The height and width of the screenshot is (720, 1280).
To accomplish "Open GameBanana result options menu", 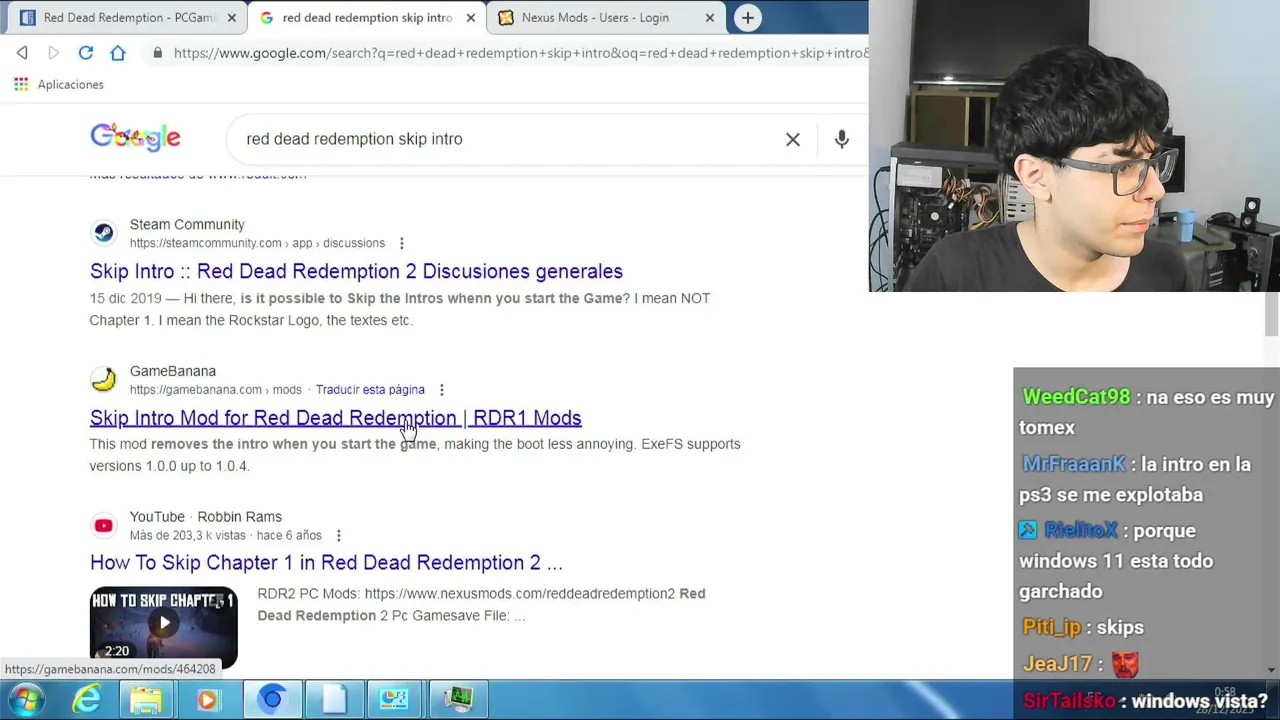I will point(442,389).
